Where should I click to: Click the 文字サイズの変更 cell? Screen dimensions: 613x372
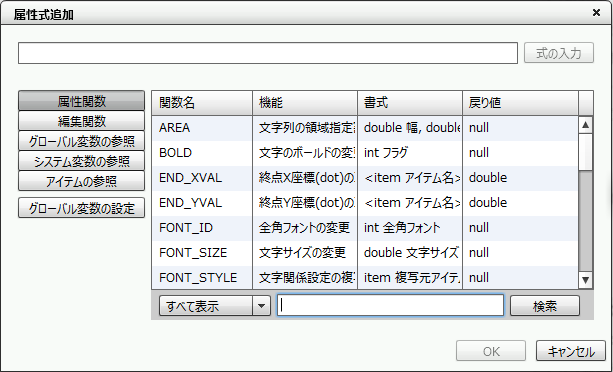[305, 253]
